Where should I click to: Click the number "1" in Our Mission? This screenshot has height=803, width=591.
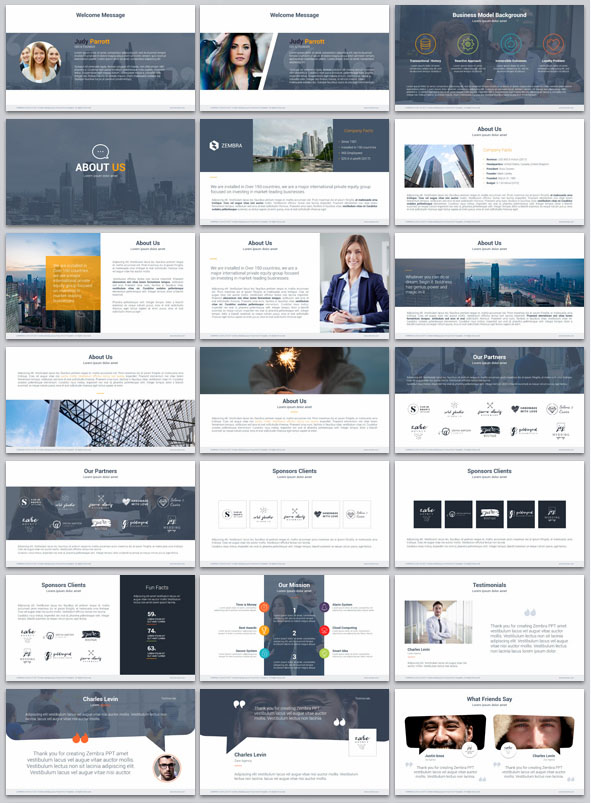294,610
